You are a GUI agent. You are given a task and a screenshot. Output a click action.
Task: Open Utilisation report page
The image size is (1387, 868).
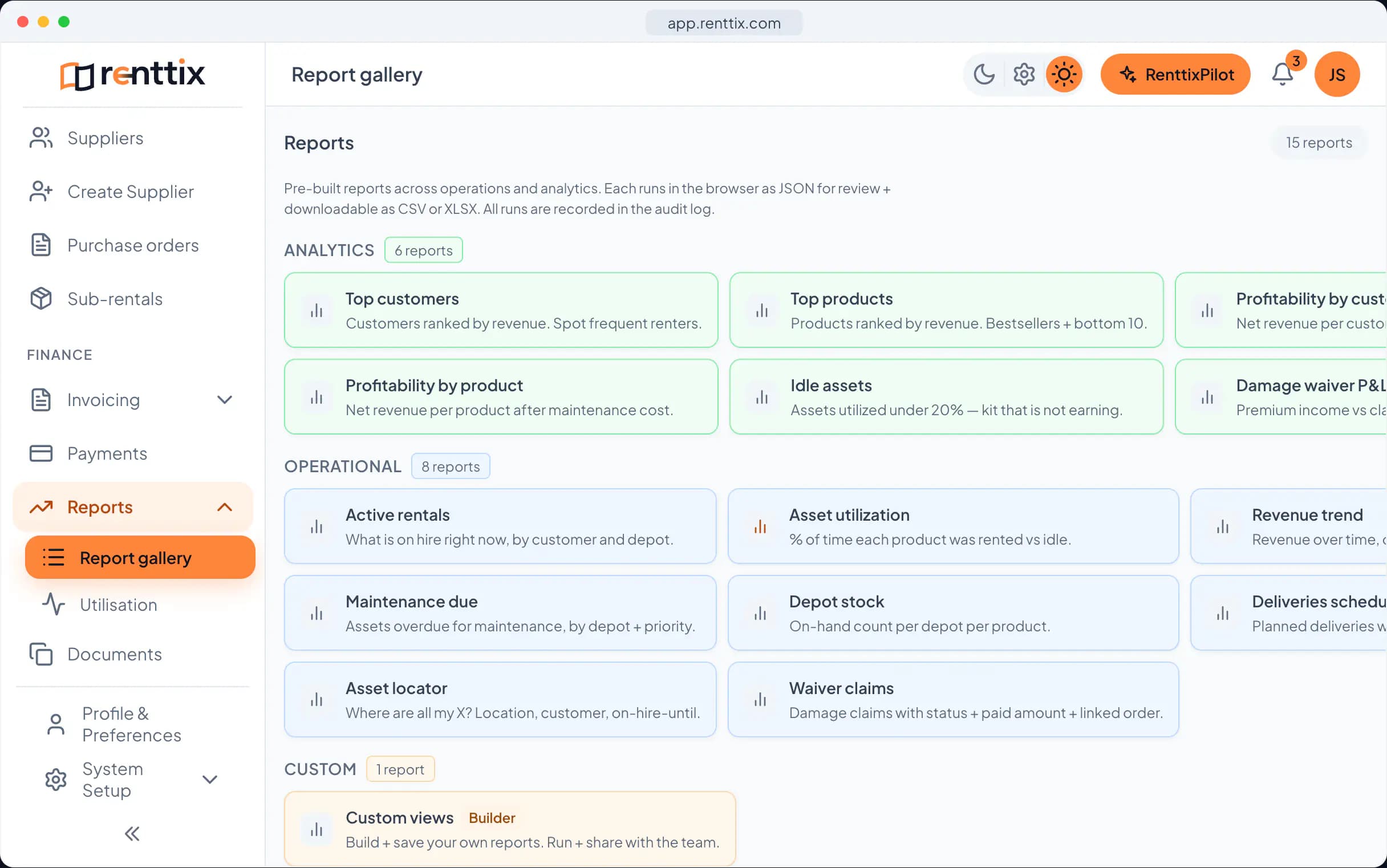[140, 605]
